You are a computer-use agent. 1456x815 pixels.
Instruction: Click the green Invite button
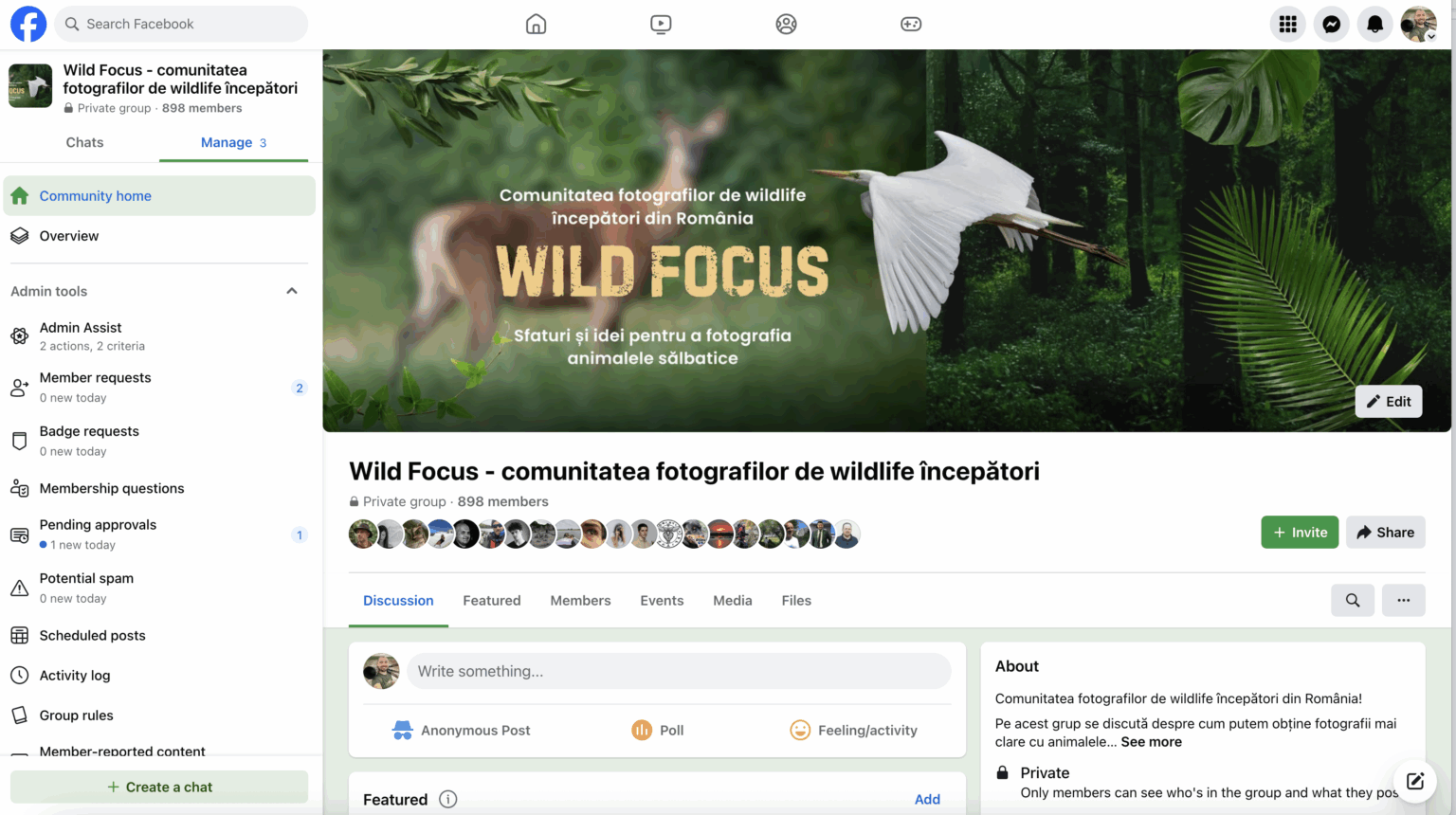coord(1300,533)
